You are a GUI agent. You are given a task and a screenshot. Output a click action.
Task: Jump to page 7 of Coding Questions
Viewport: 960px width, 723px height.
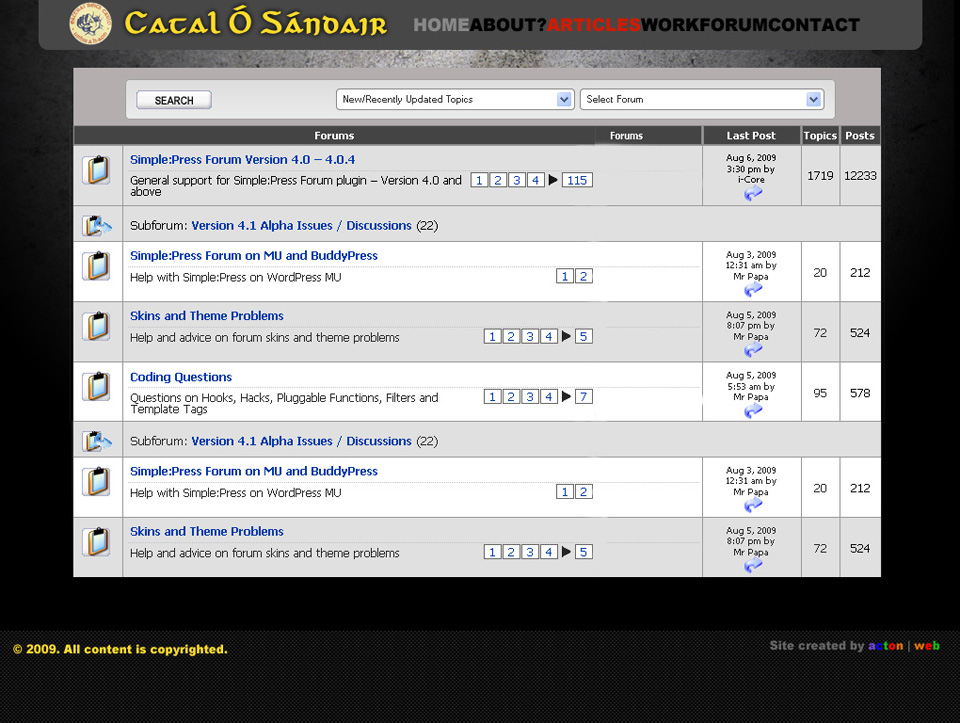(584, 397)
